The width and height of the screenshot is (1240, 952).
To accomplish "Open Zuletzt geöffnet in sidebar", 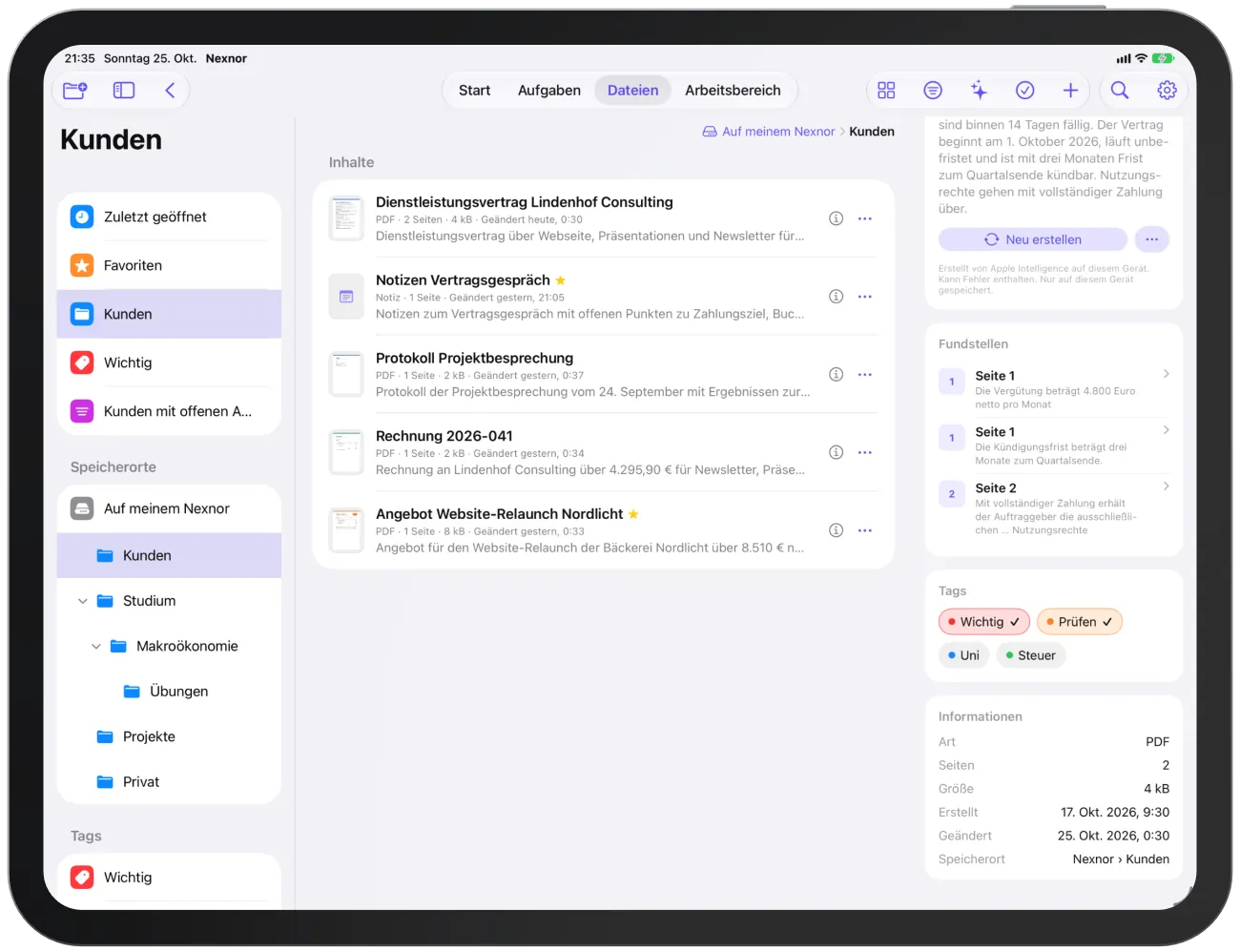I will pyautogui.click(x=169, y=217).
